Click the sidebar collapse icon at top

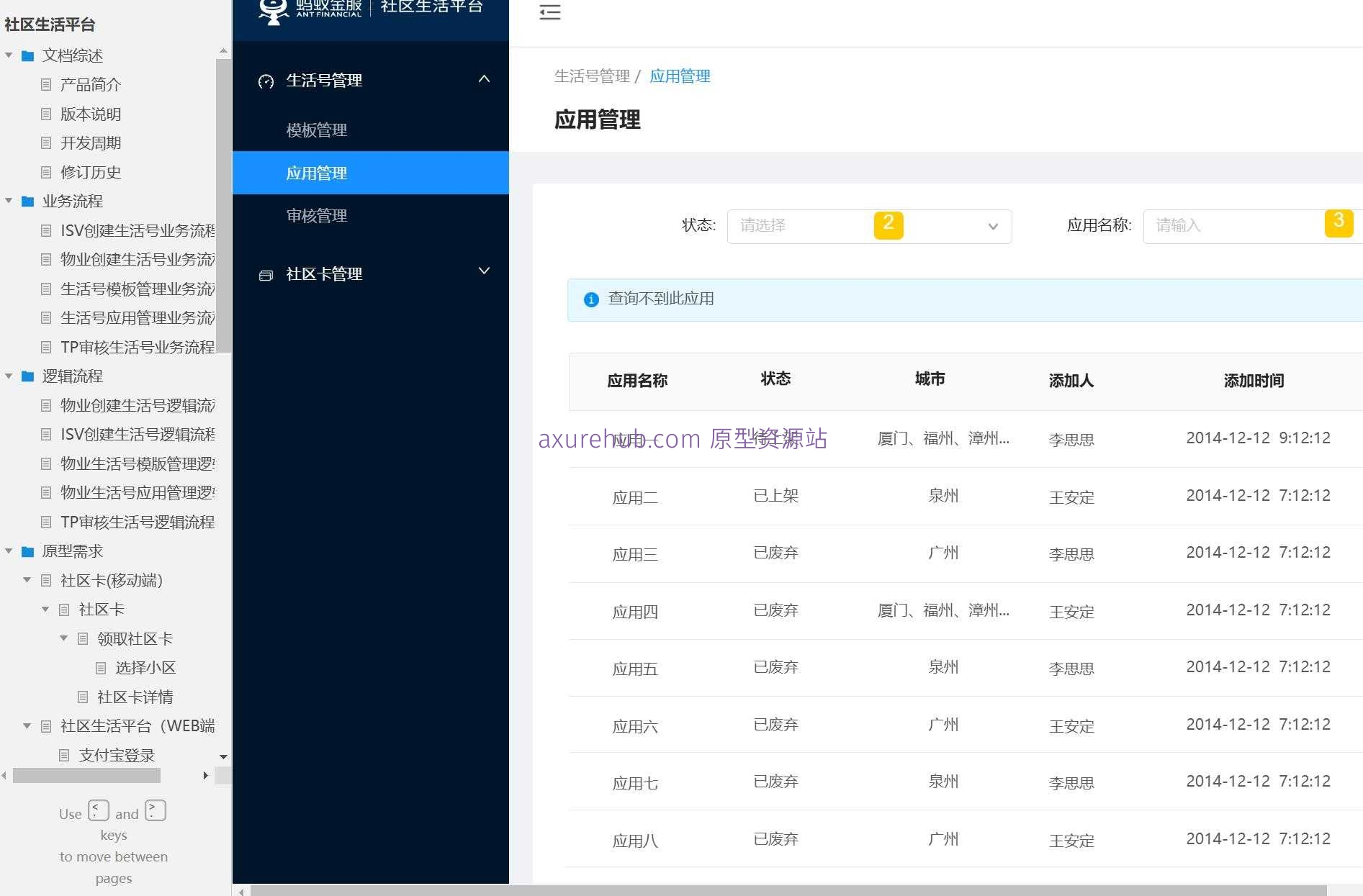pyautogui.click(x=550, y=12)
